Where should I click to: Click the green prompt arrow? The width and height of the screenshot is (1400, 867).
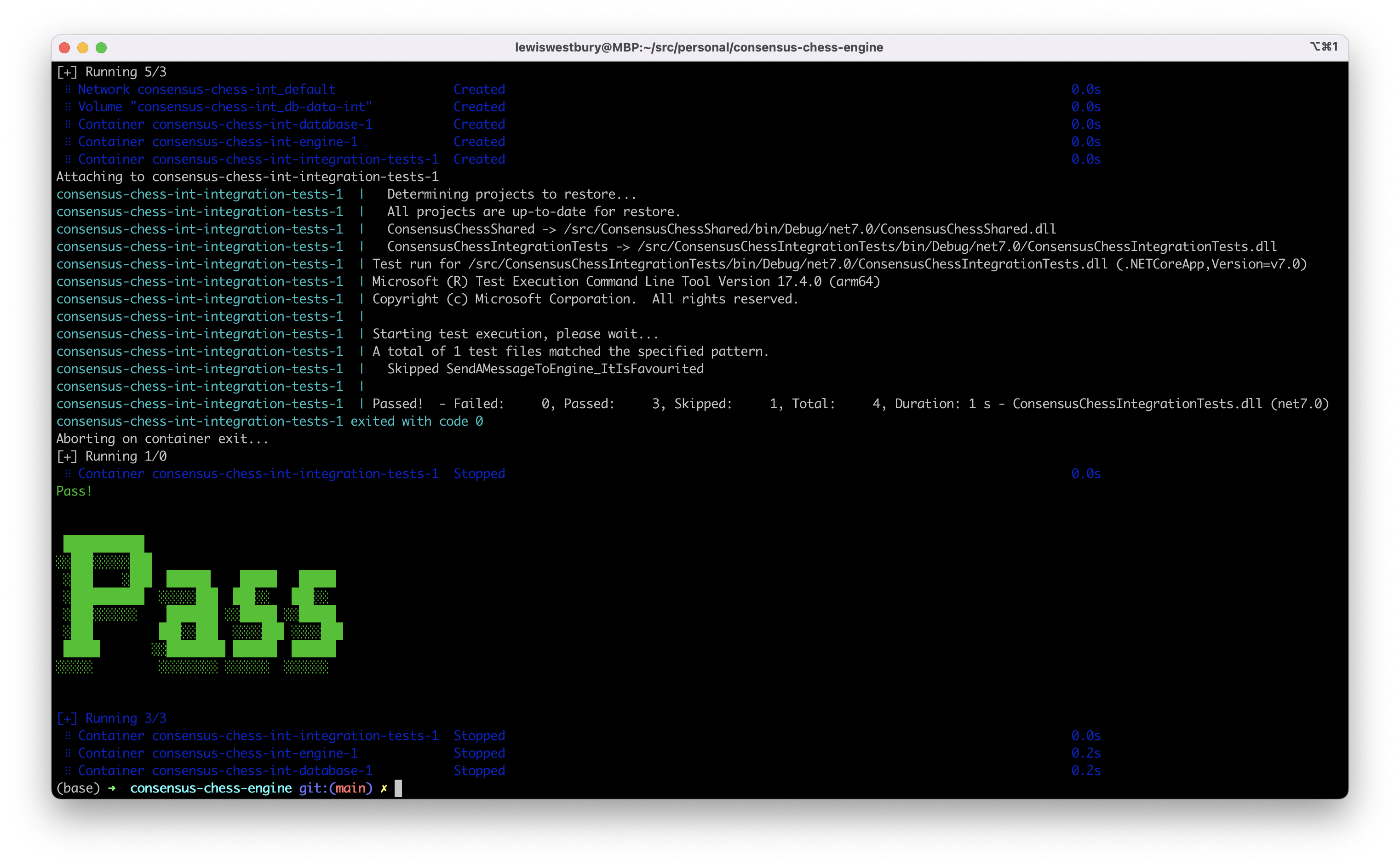(x=111, y=788)
